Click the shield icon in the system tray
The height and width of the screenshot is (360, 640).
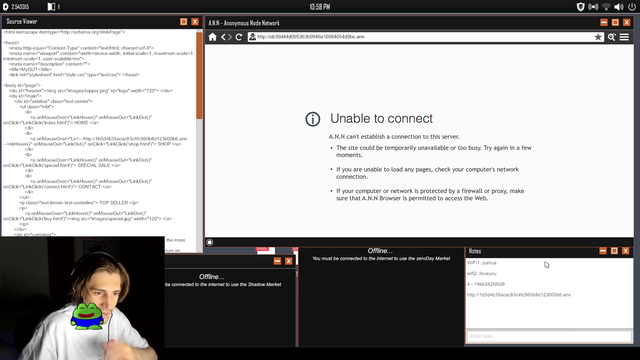coord(580,7)
